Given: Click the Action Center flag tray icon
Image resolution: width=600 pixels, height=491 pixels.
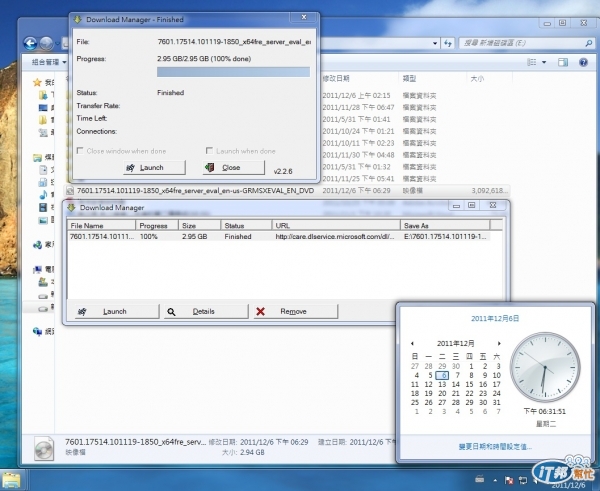Looking at the screenshot, I should (509, 480).
